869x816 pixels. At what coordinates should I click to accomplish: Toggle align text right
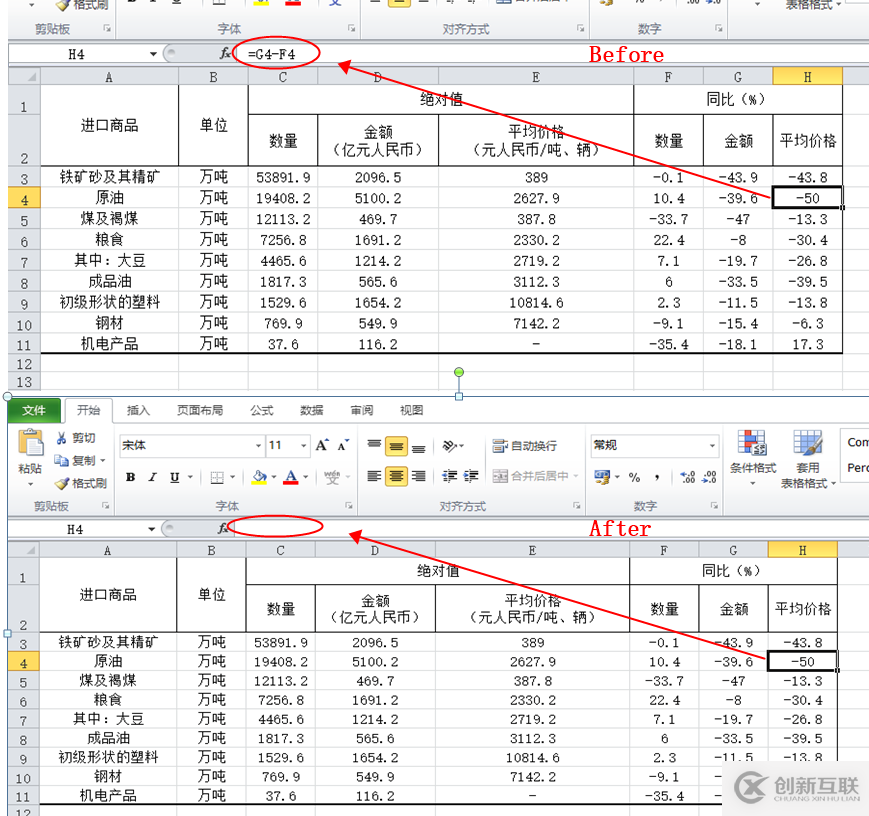(x=418, y=476)
